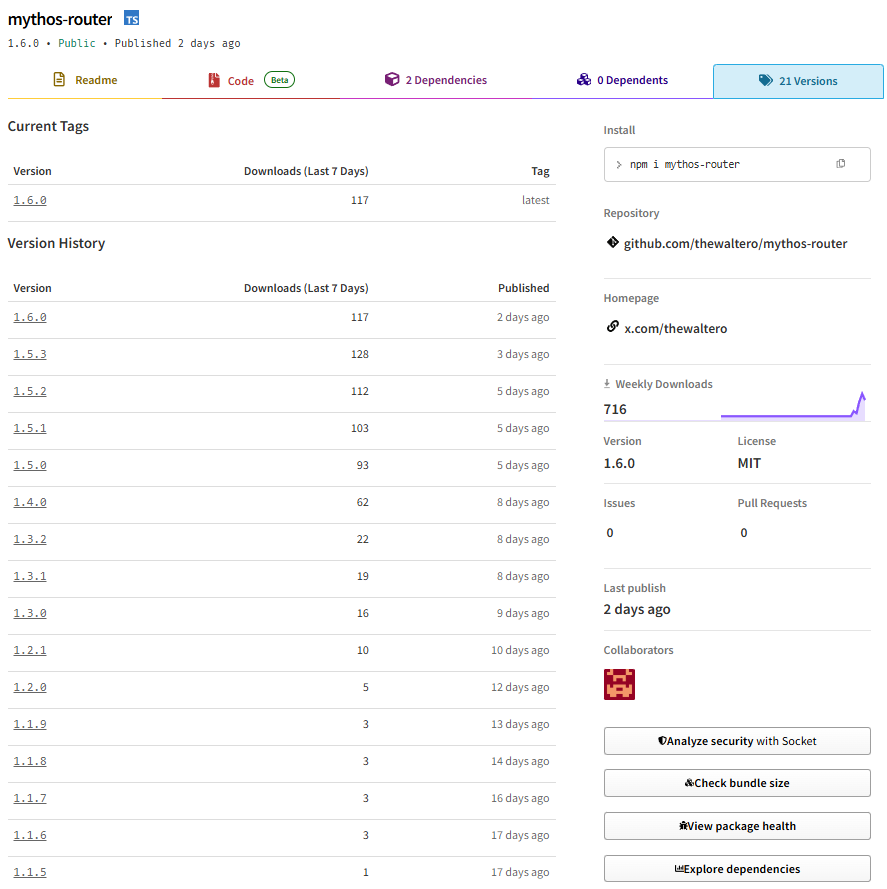The image size is (887, 889).
Task: Open version 1.1.7 link
Action: tap(30, 798)
